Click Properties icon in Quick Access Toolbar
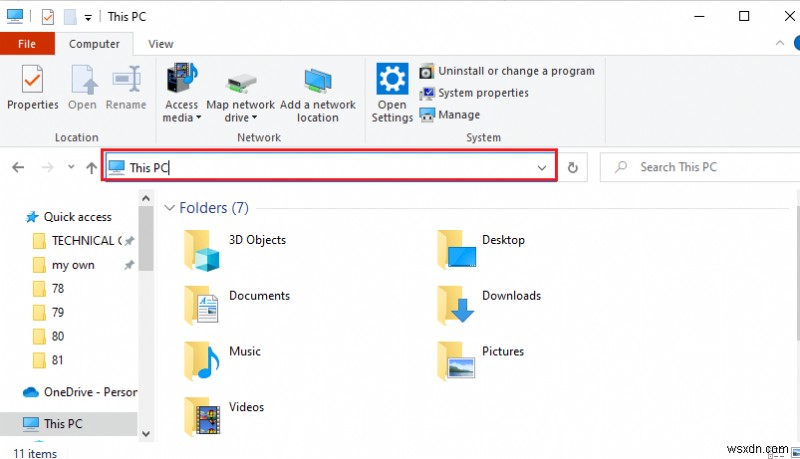The width and height of the screenshot is (800, 459). pos(47,17)
